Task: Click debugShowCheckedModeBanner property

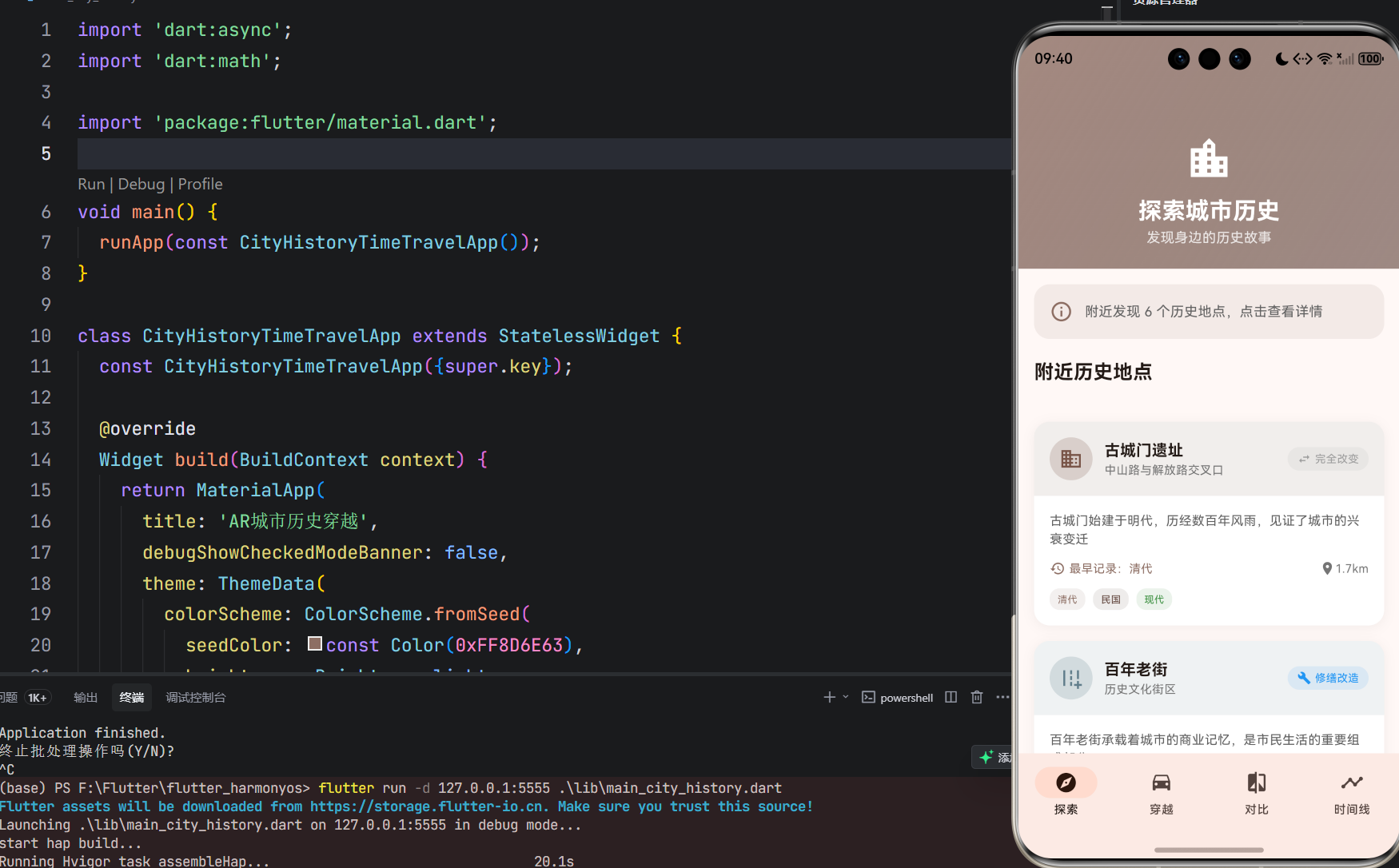Action: (x=282, y=553)
